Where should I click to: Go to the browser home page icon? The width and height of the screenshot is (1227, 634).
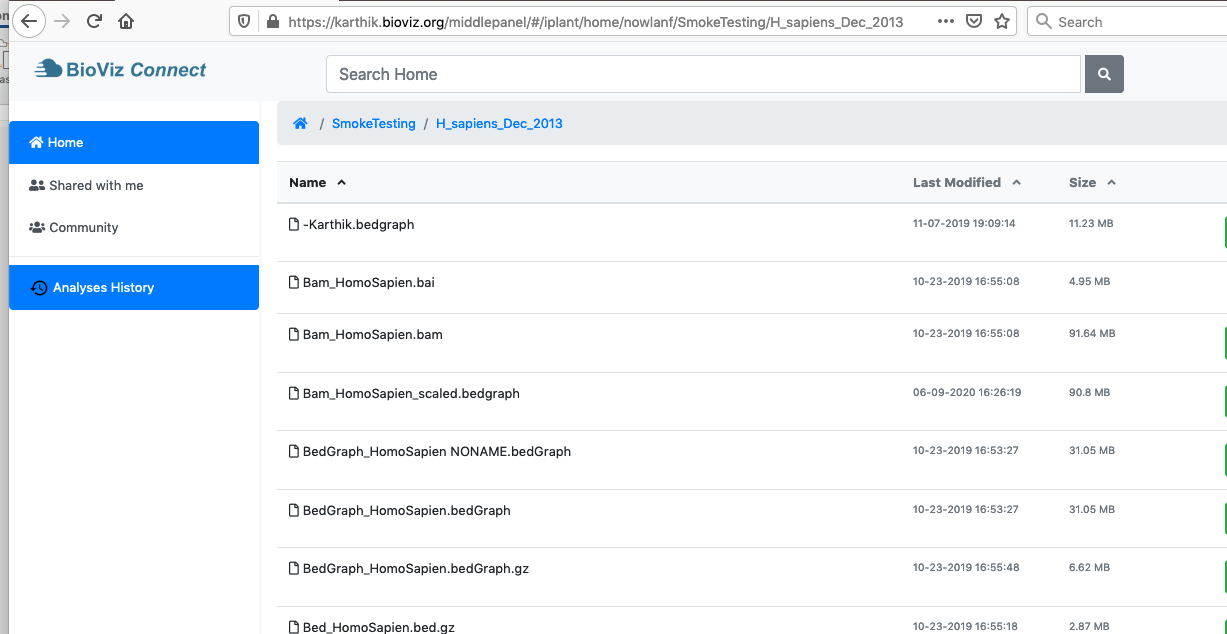tap(126, 21)
